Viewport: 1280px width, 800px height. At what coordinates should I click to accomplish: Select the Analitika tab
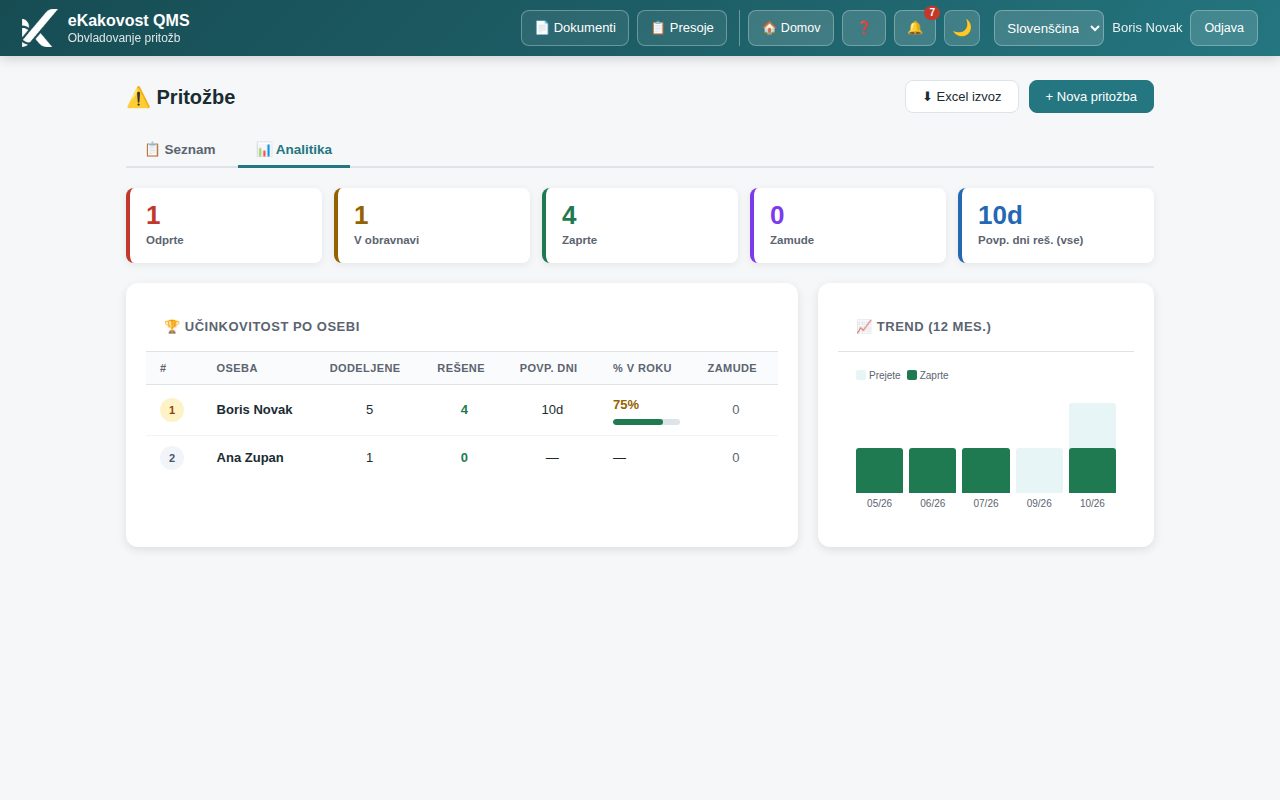(294, 149)
